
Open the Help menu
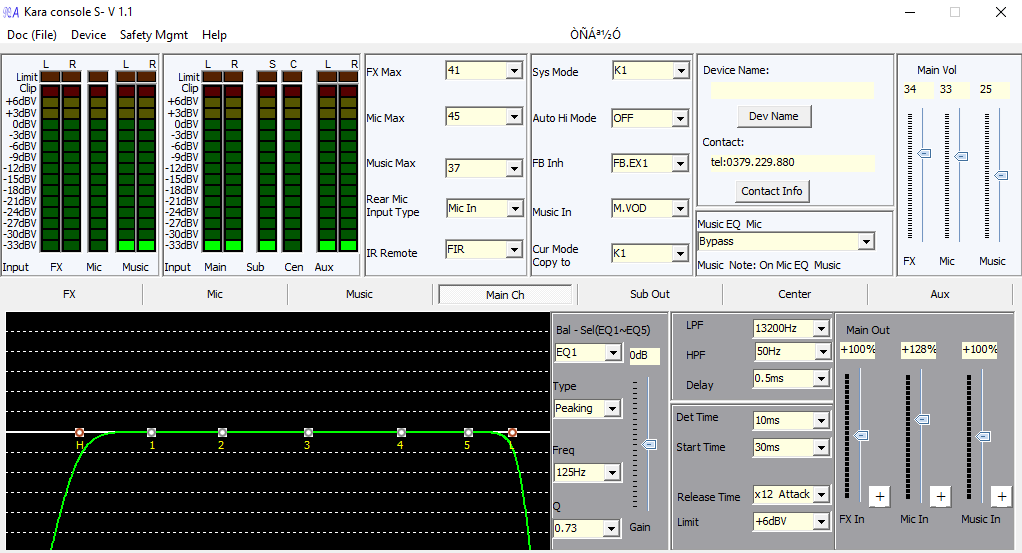pos(214,35)
